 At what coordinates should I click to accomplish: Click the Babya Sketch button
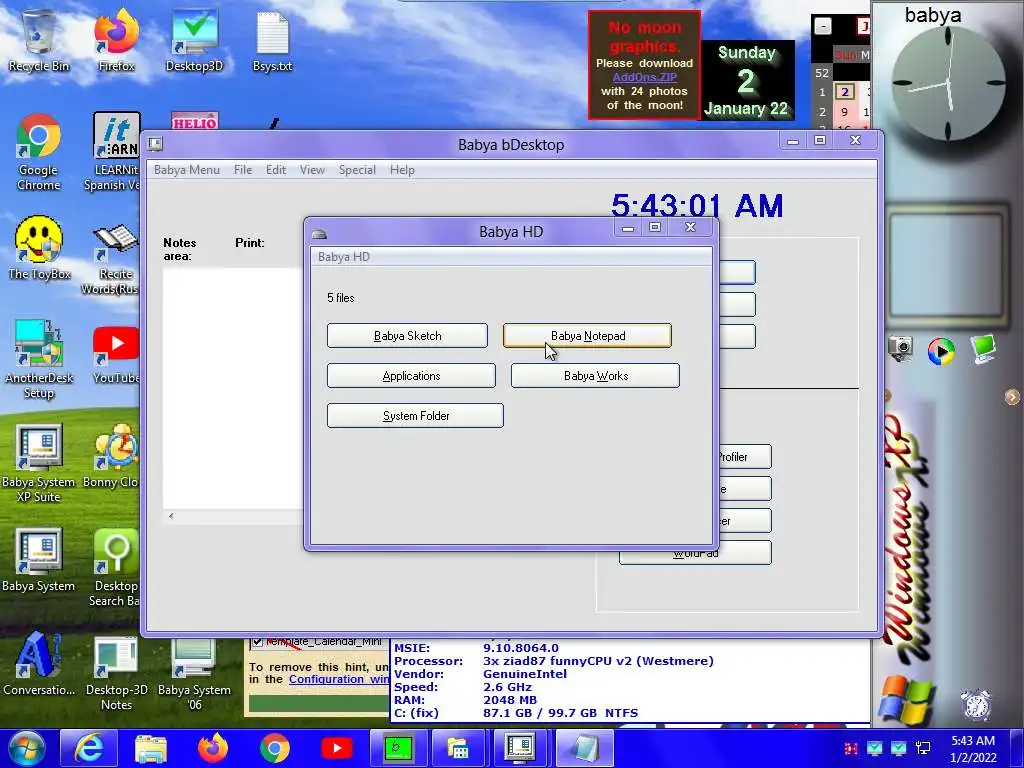pyautogui.click(x=408, y=336)
